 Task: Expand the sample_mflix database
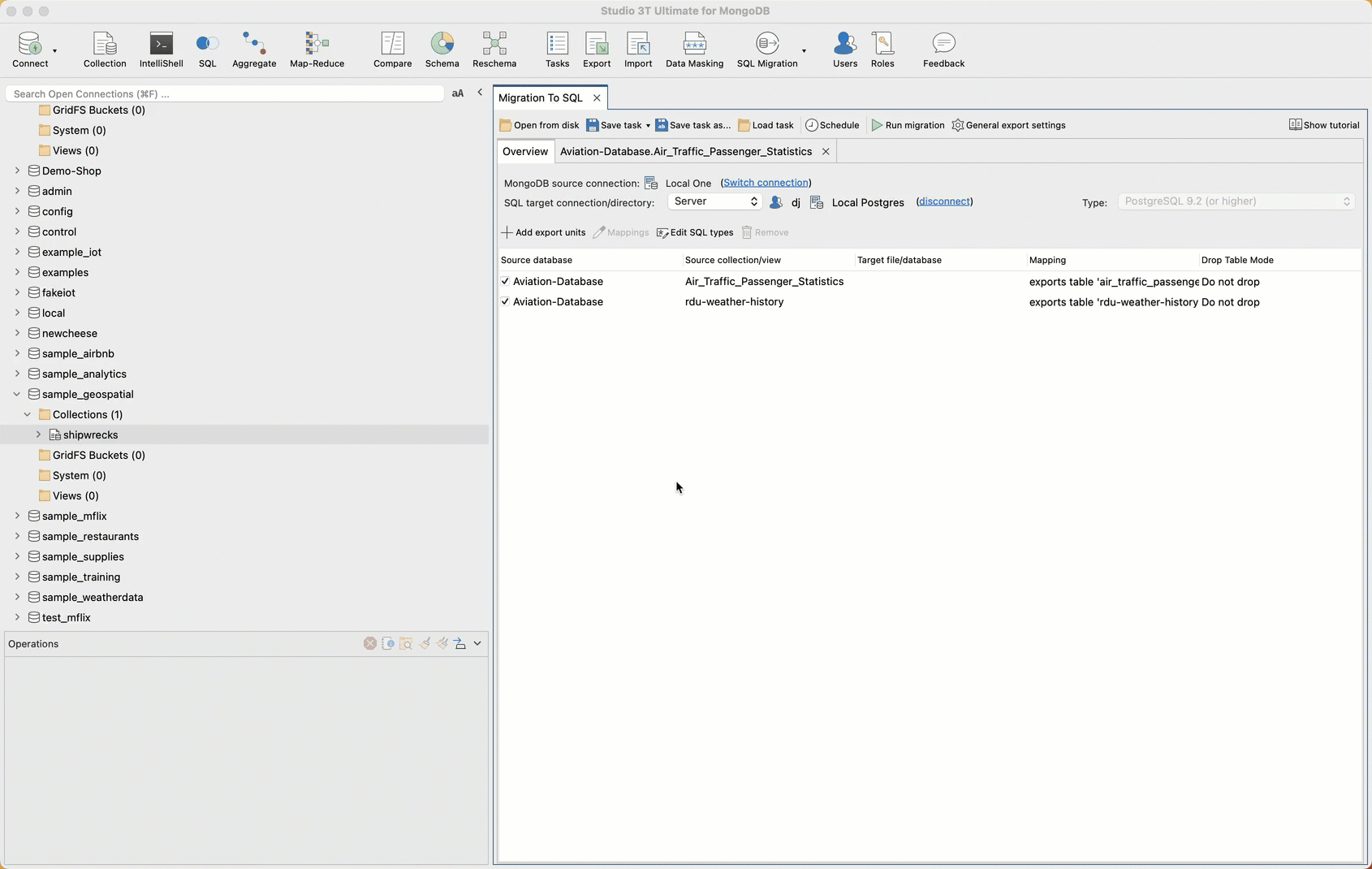pos(17,516)
